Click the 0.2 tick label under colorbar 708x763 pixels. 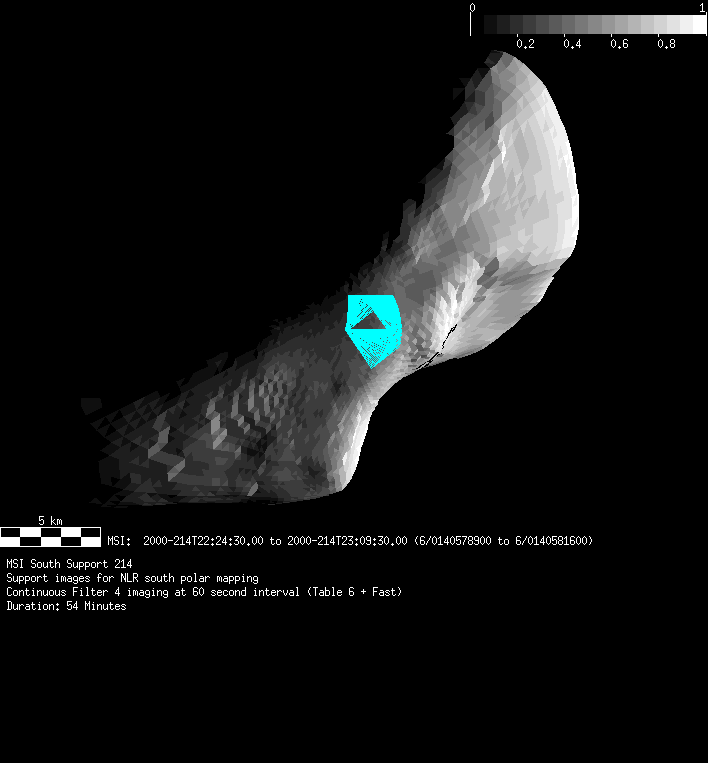click(x=525, y=45)
